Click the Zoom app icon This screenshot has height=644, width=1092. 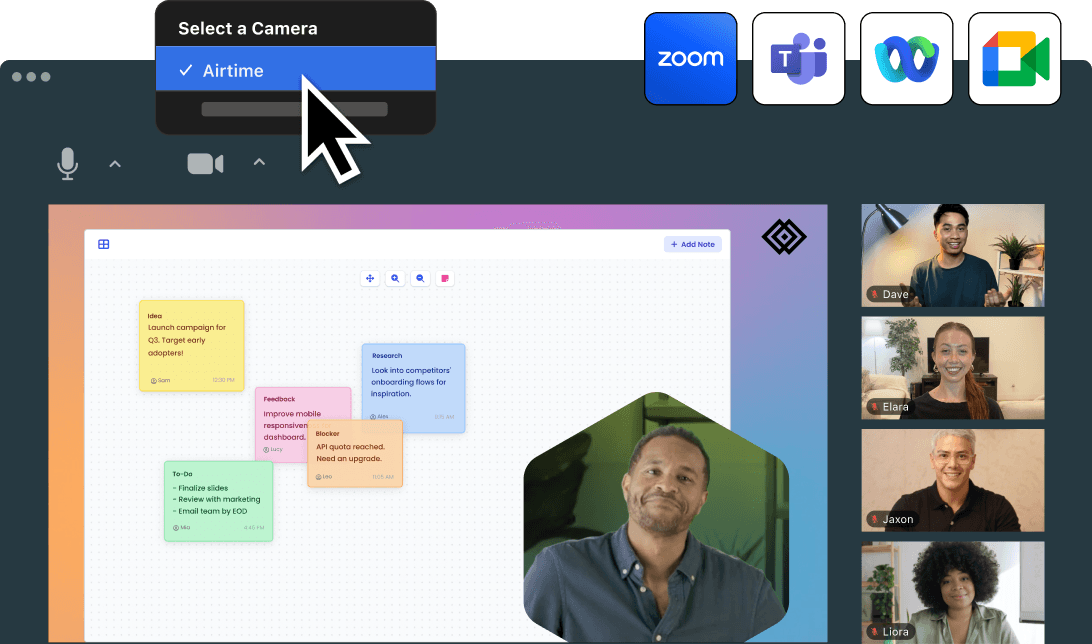(690, 58)
